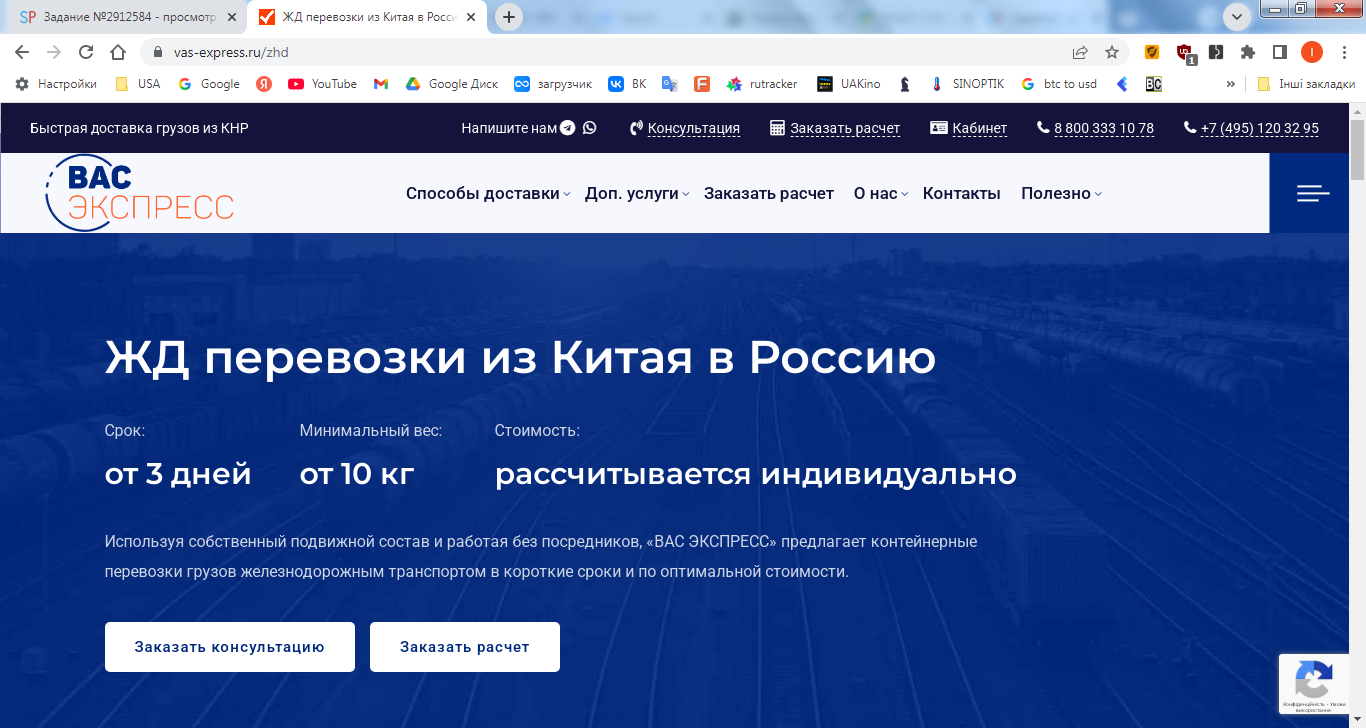
Task: Open the Google Диск bookmark
Action: click(451, 84)
